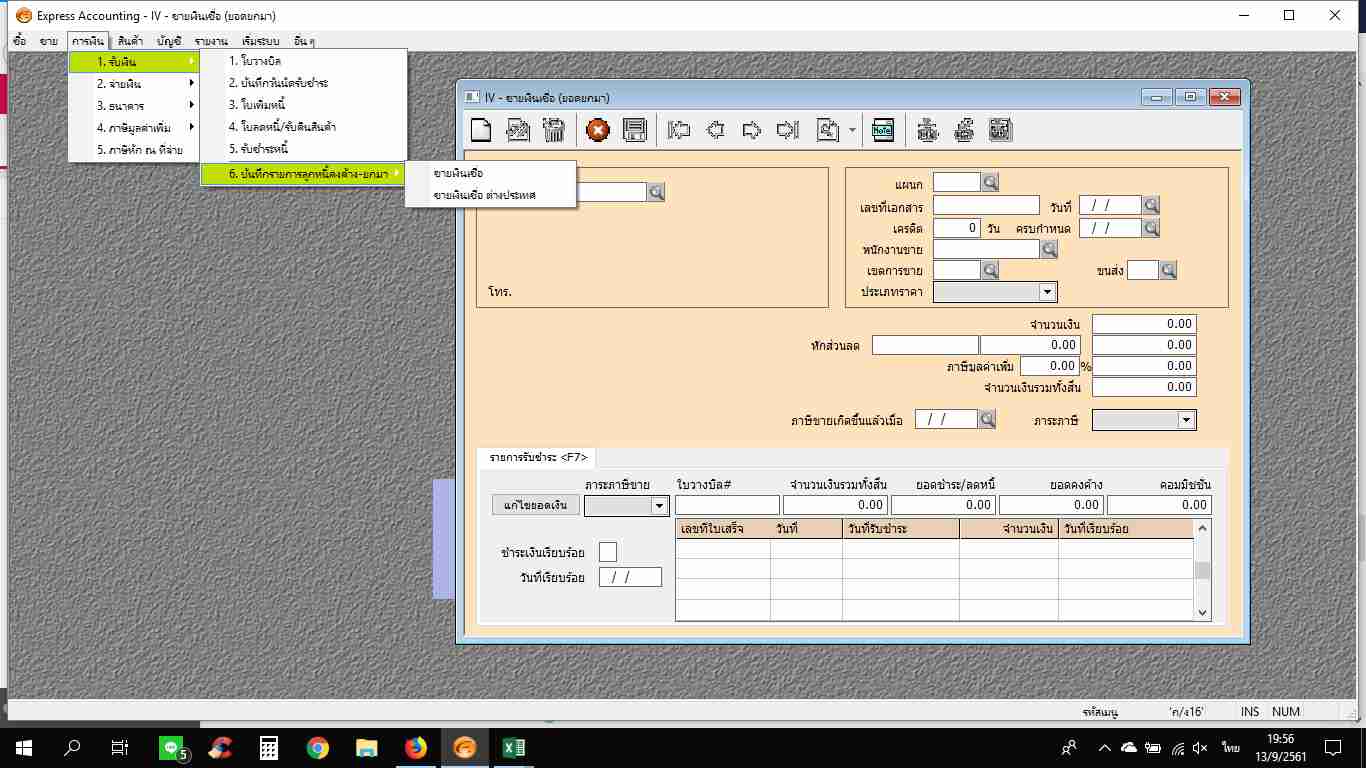Click the ภาษีขายเกิดขึ้นแล้วเมื่อ date lookup icon

pyautogui.click(x=988, y=420)
